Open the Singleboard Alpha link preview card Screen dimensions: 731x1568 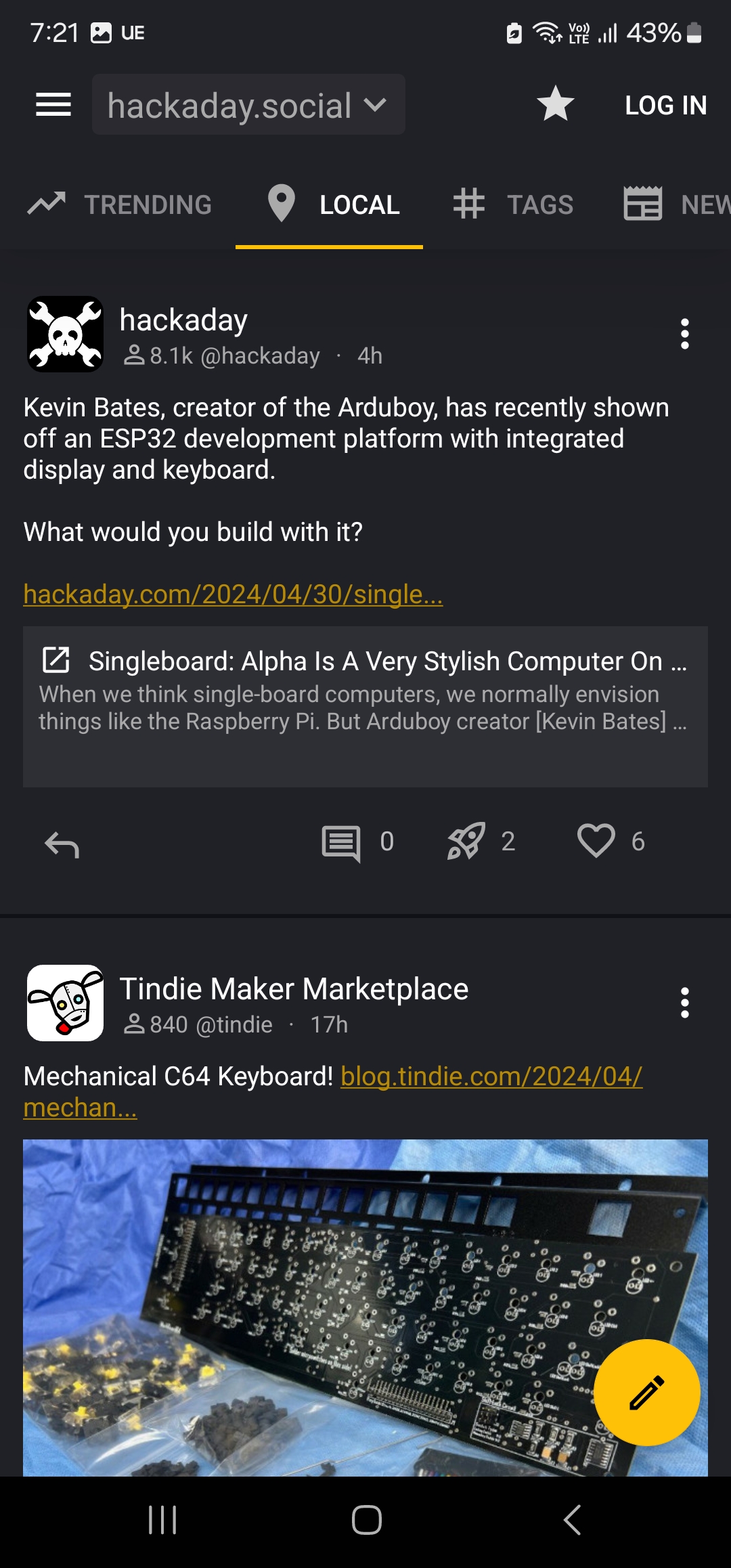click(365, 705)
